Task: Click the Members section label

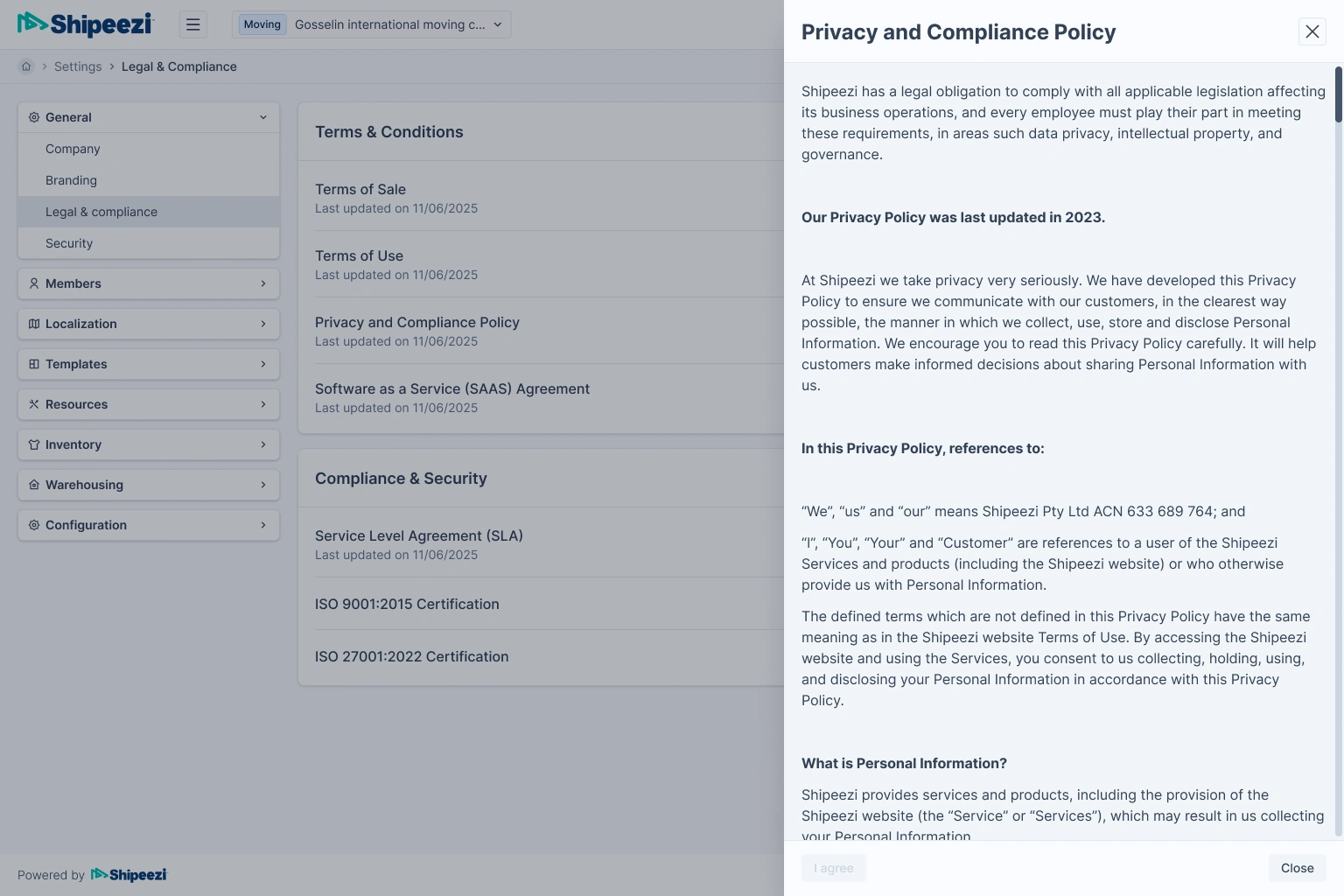Action: (73, 283)
